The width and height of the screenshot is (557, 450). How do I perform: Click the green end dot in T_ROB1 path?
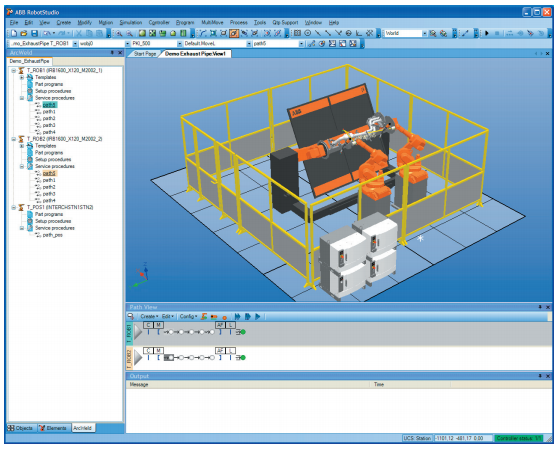[x=243, y=332]
